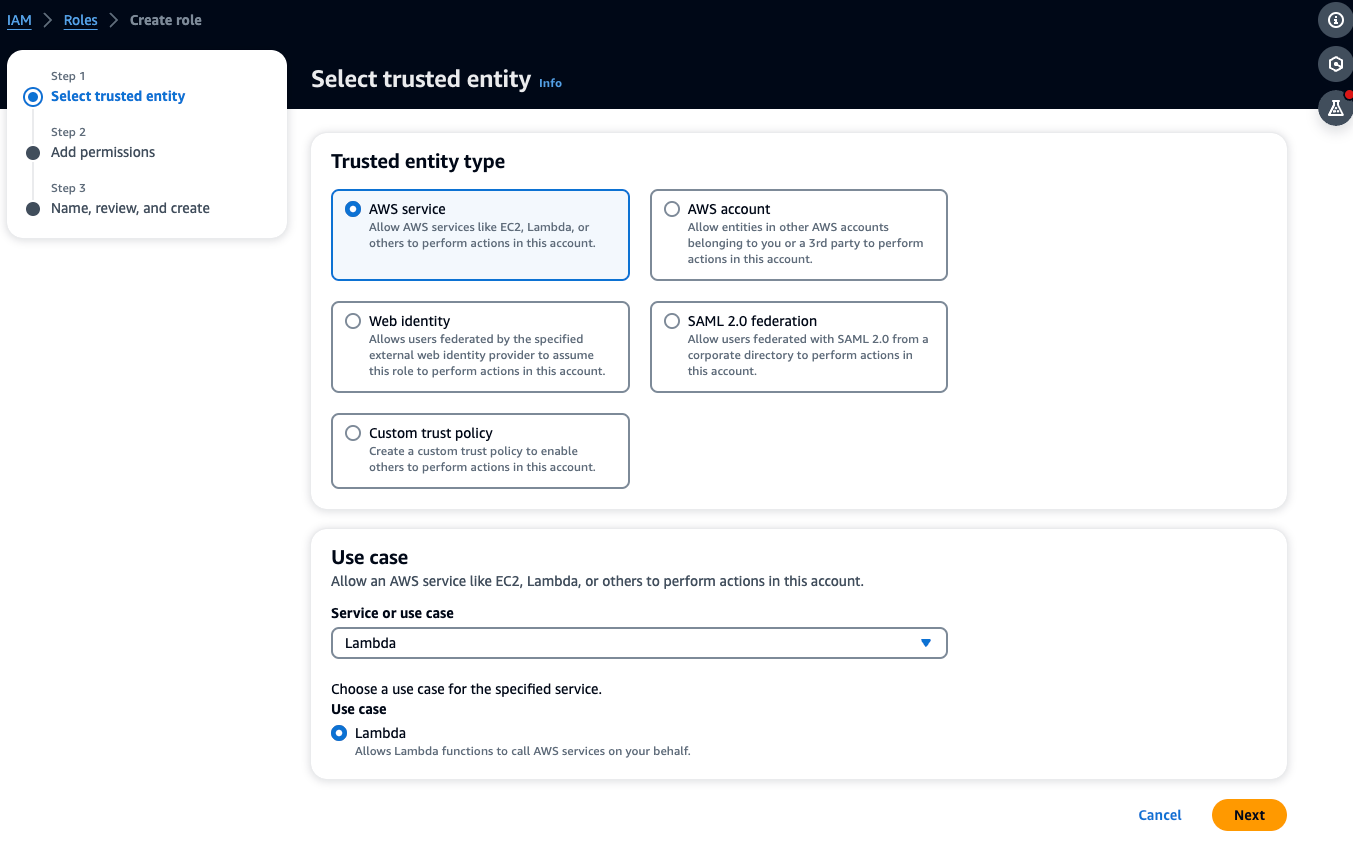Open the Service or use case dropdown
Image resolution: width=1353 pixels, height=846 pixels.
pyautogui.click(x=639, y=643)
